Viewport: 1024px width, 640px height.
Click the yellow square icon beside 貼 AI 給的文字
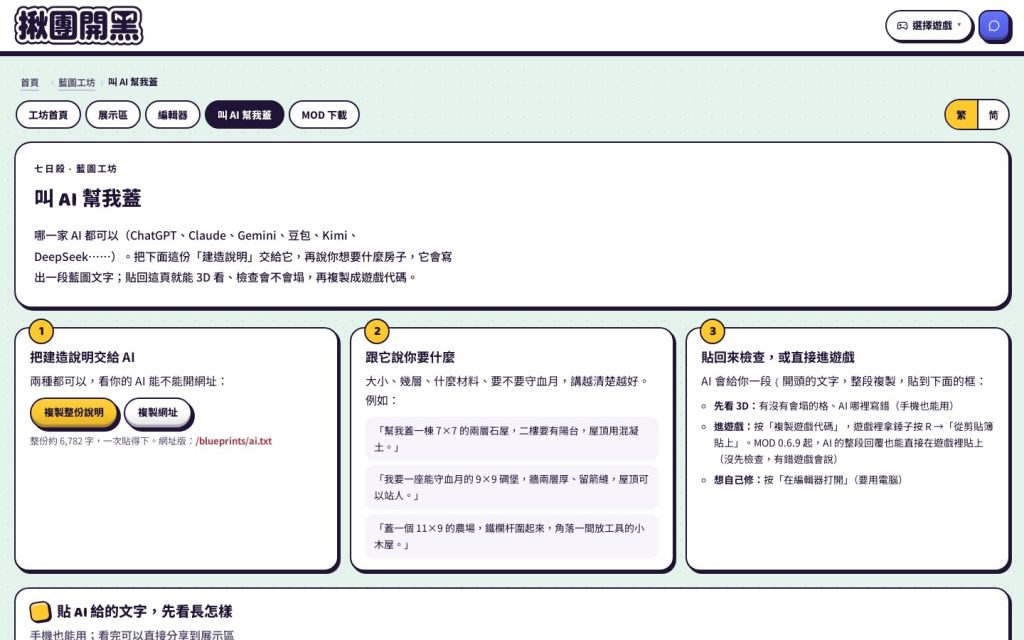(x=40, y=612)
